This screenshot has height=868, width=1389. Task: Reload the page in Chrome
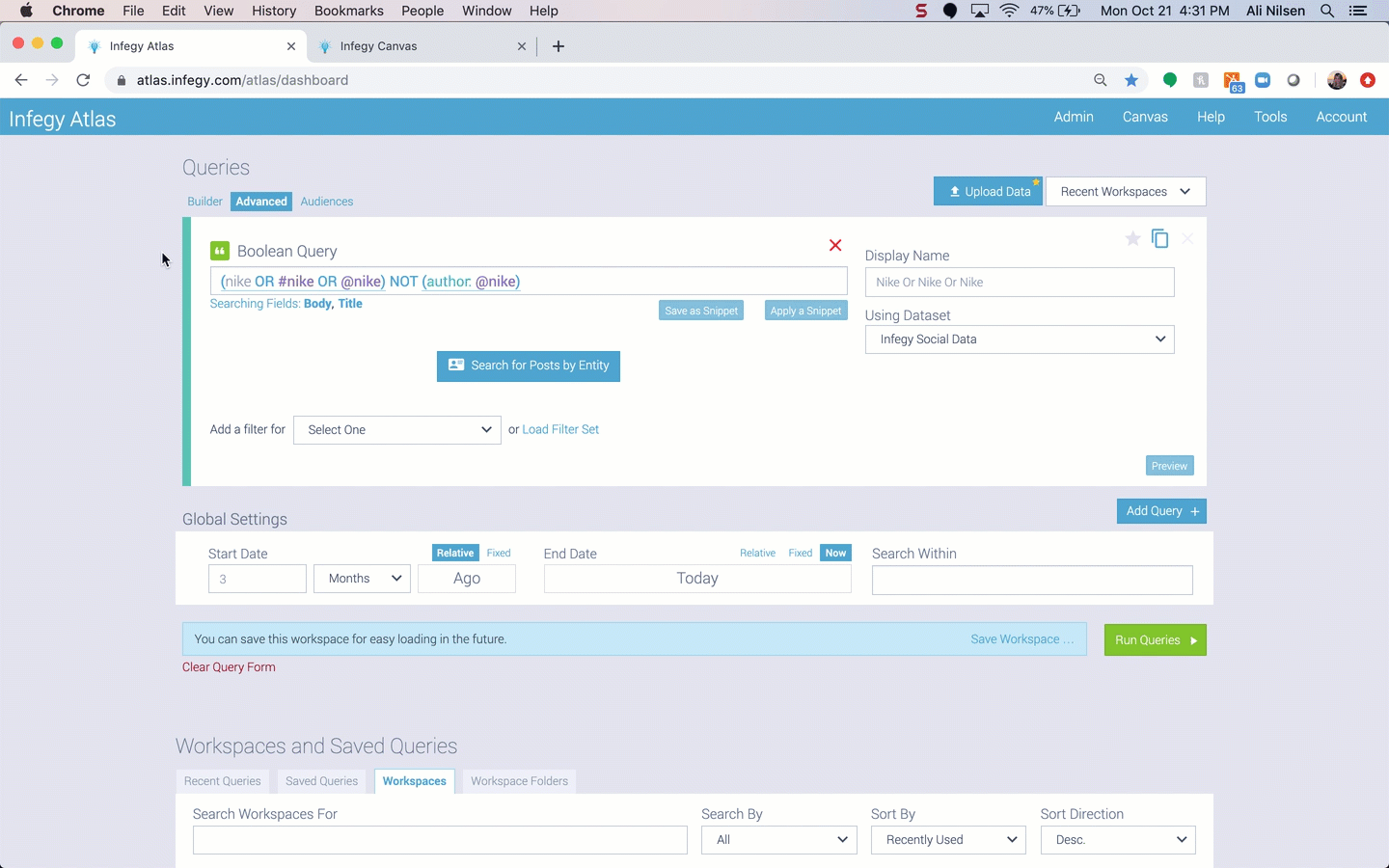pyautogui.click(x=83, y=80)
